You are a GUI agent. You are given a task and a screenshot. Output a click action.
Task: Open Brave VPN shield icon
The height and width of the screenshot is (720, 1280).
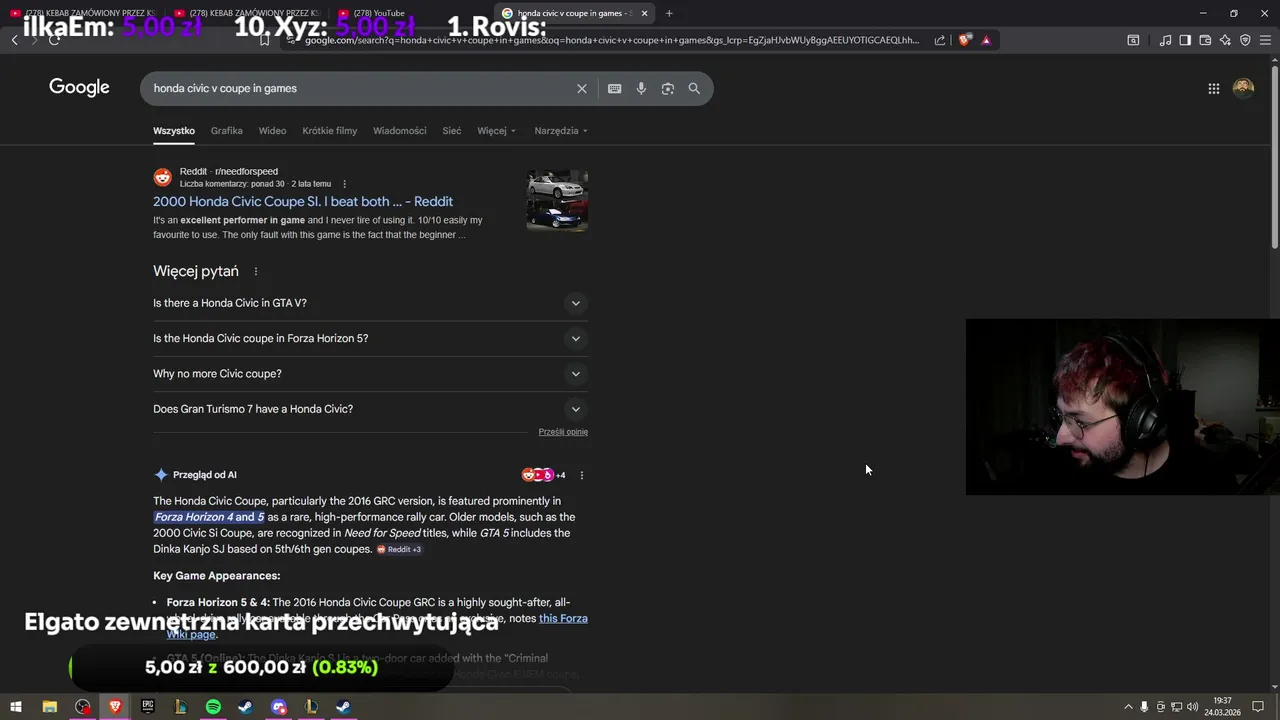pos(1245,40)
